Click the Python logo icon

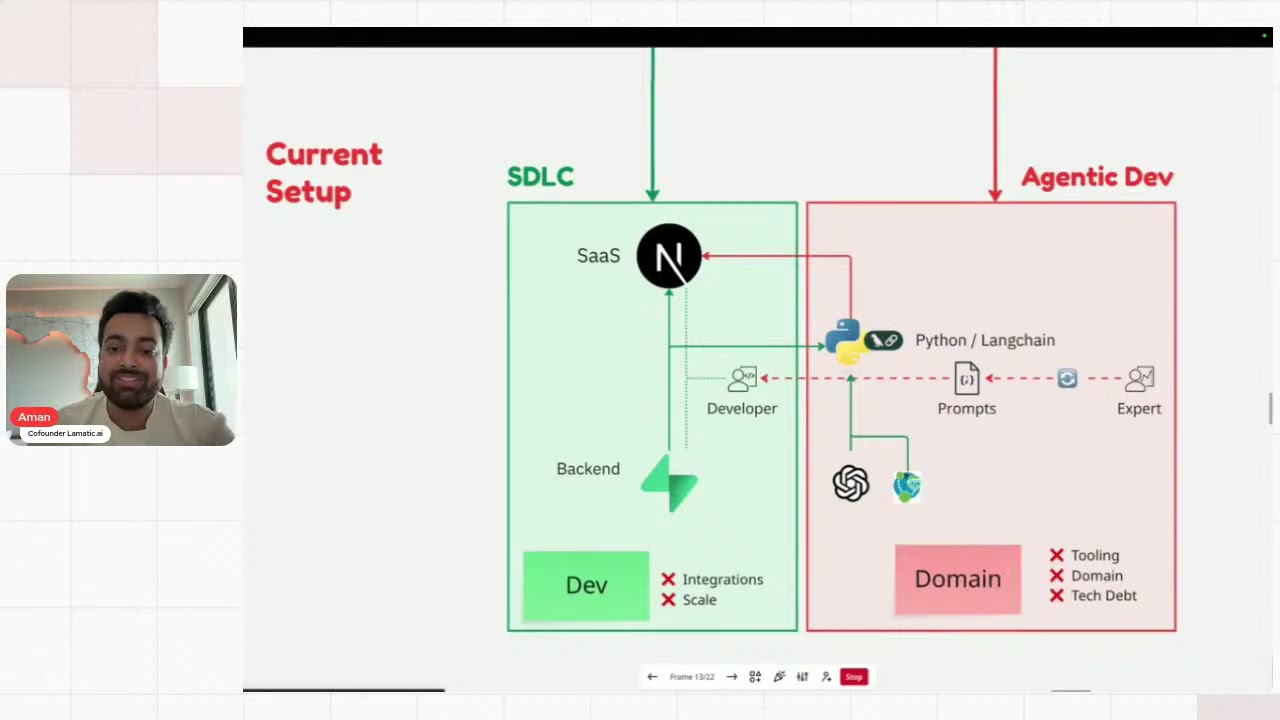pos(845,341)
